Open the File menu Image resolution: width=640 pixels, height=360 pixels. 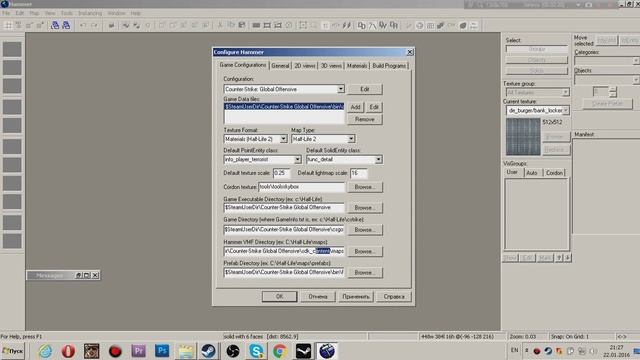[6, 13]
